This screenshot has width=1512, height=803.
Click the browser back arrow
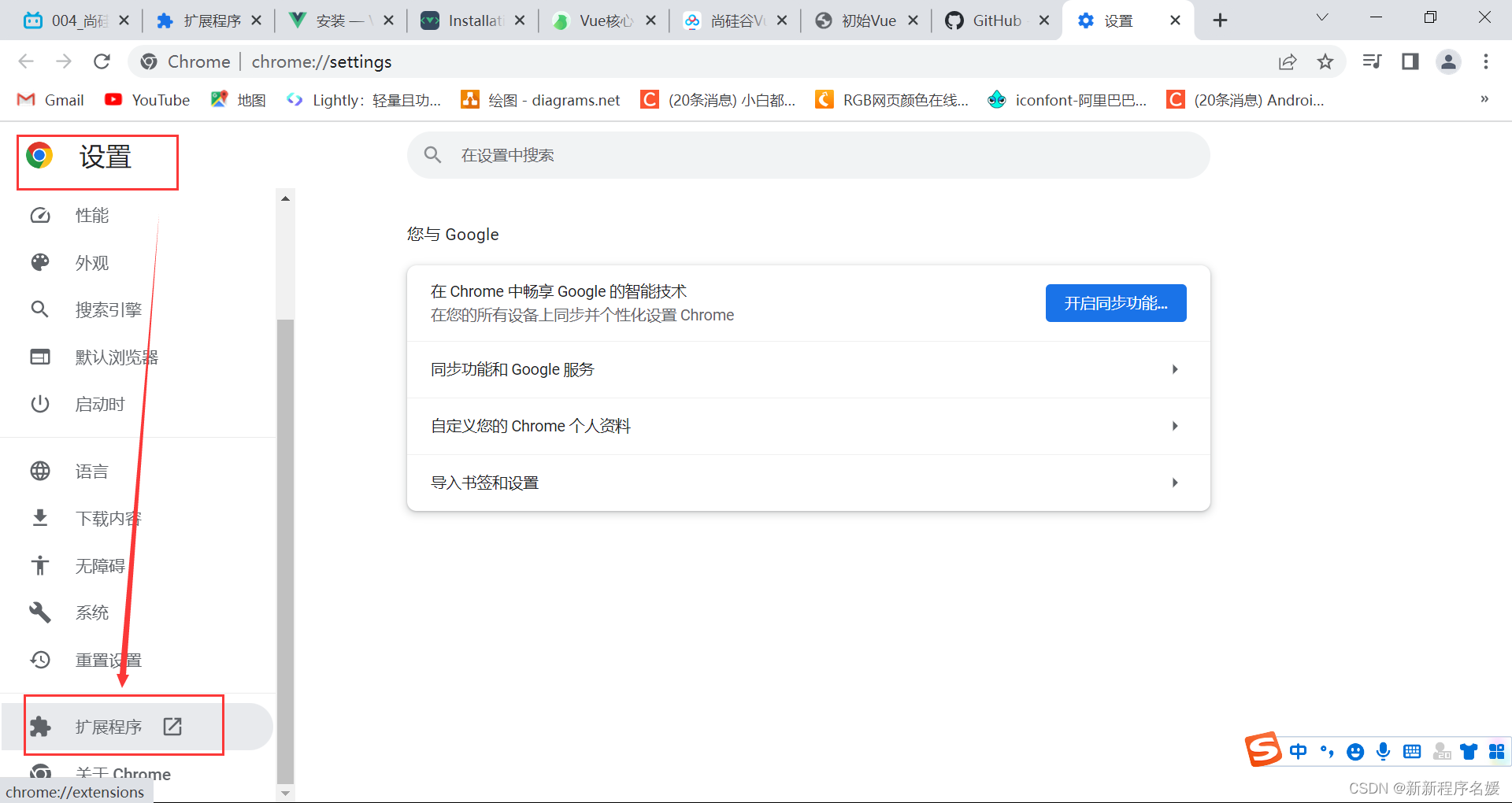pos(26,61)
